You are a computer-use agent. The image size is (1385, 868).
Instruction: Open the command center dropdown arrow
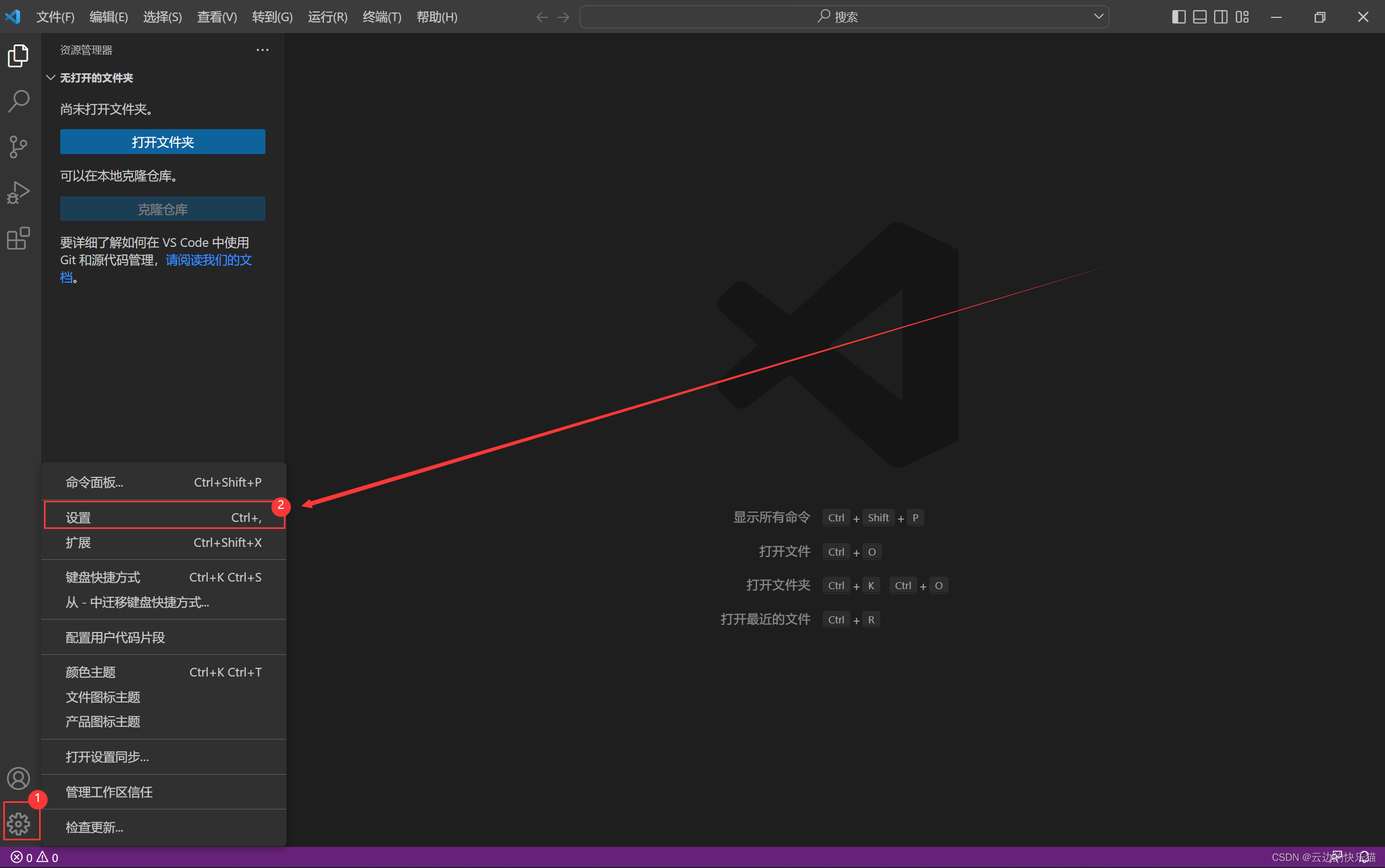pyautogui.click(x=1098, y=17)
